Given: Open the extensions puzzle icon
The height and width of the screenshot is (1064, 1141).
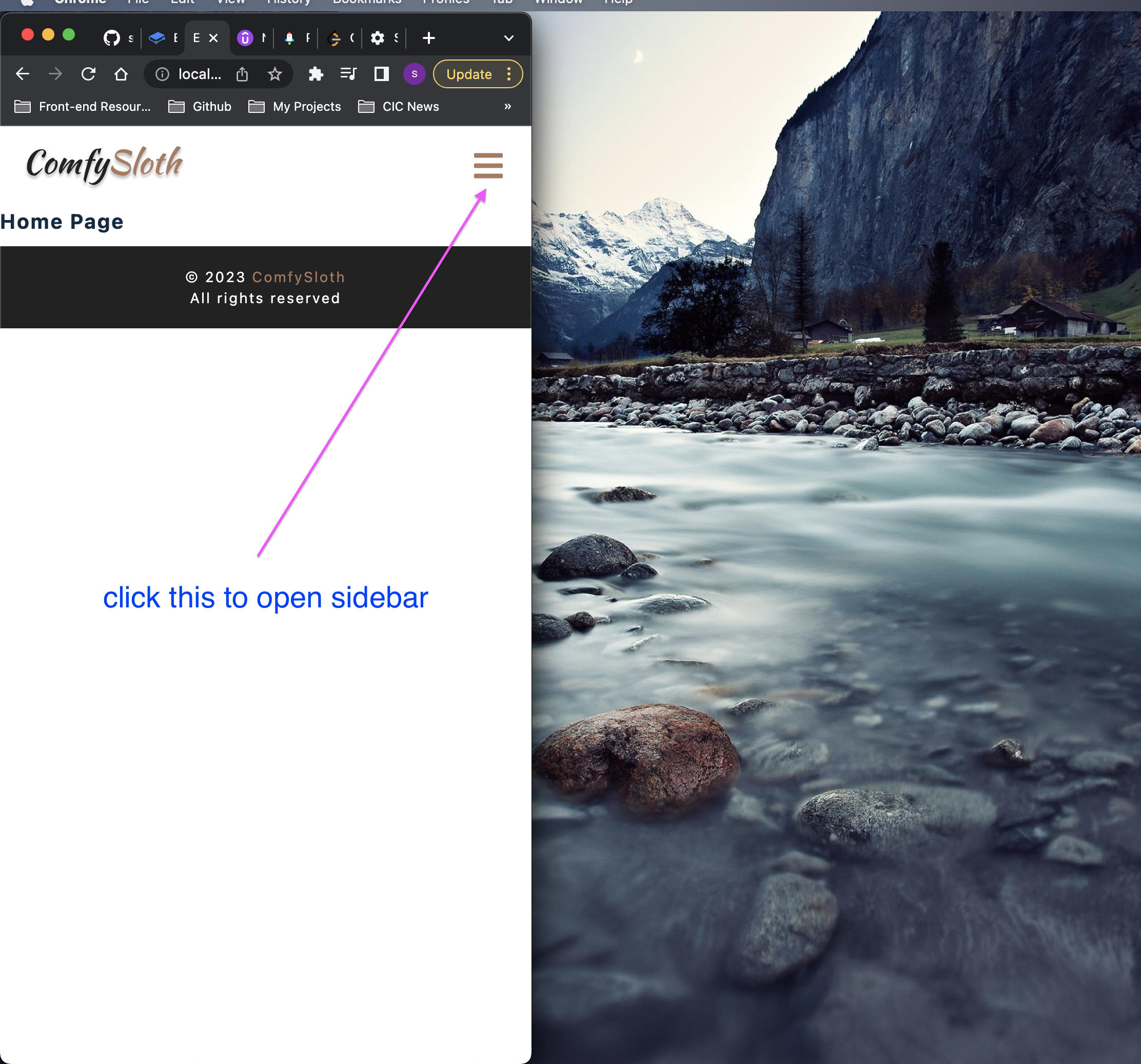Looking at the screenshot, I should (316, 74).
